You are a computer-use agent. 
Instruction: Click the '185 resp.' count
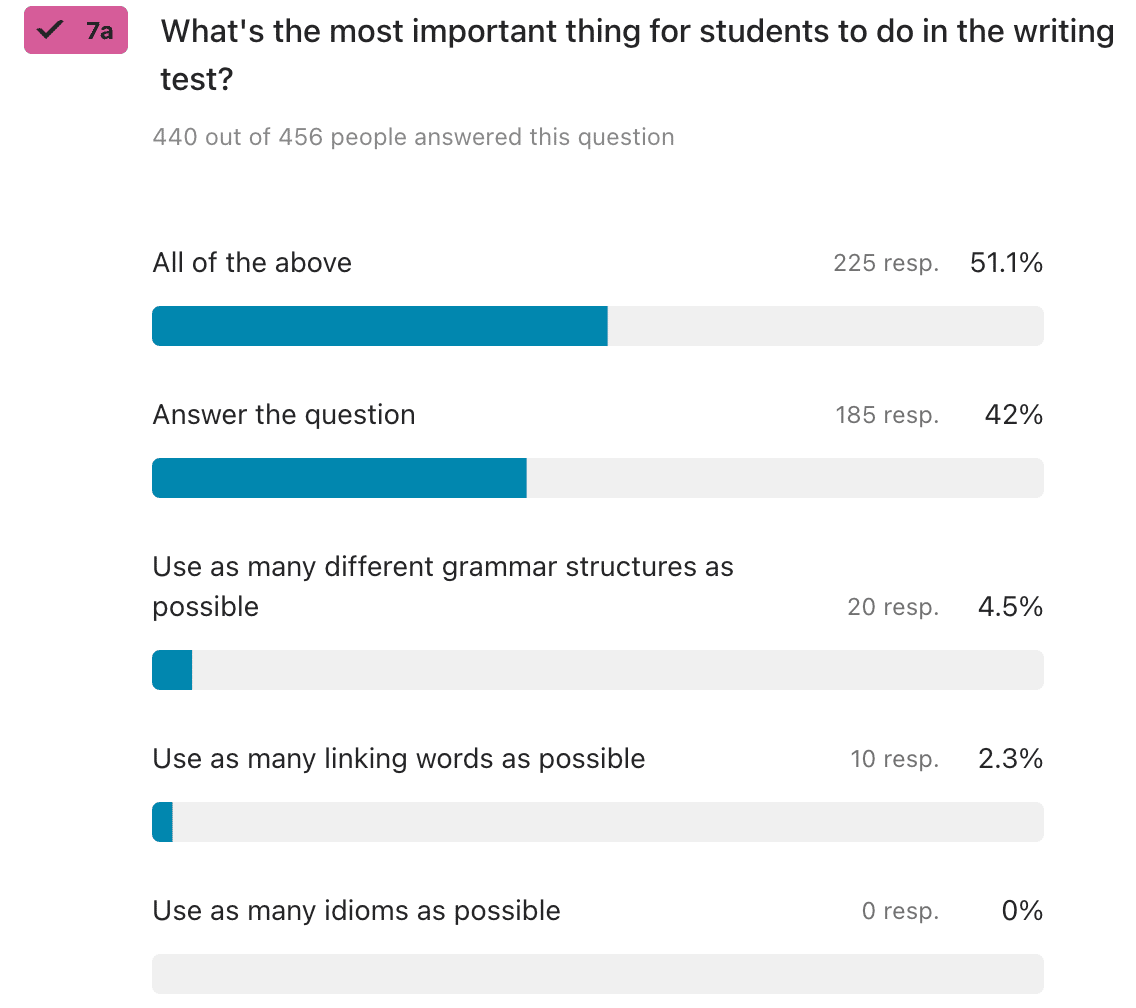pos(888,415)
